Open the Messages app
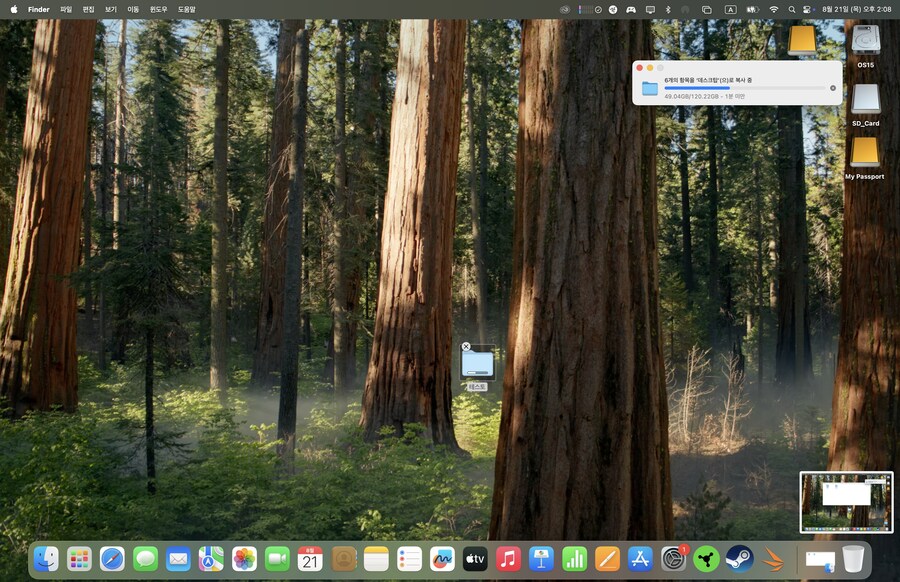The image size is (900, 582). click(145, 558)
